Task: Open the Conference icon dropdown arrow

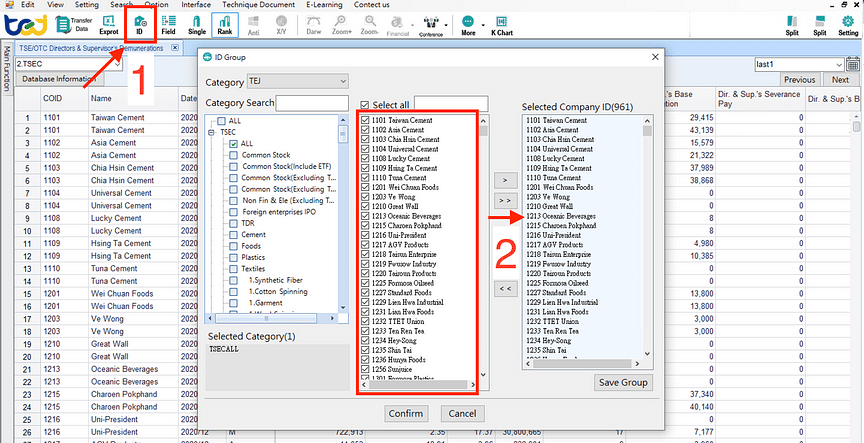Action: click(446, 25)
